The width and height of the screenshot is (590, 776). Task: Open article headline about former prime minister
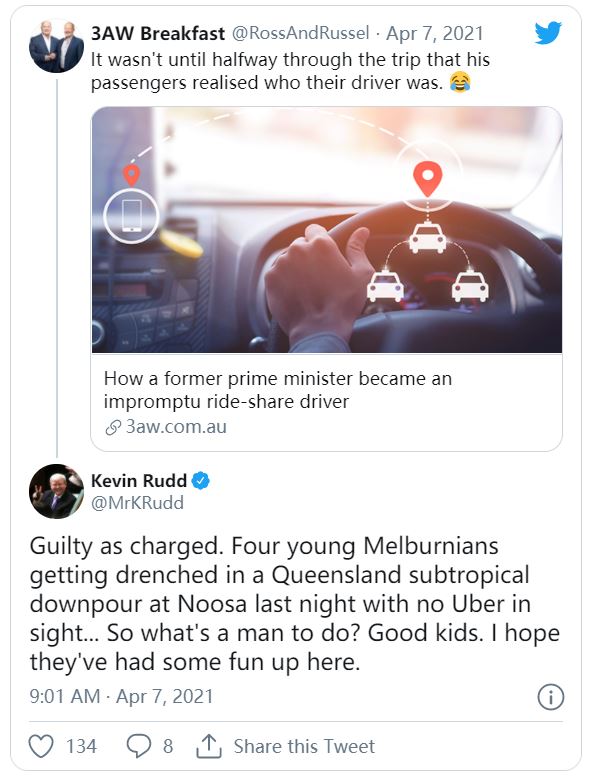tap(277, 390)
